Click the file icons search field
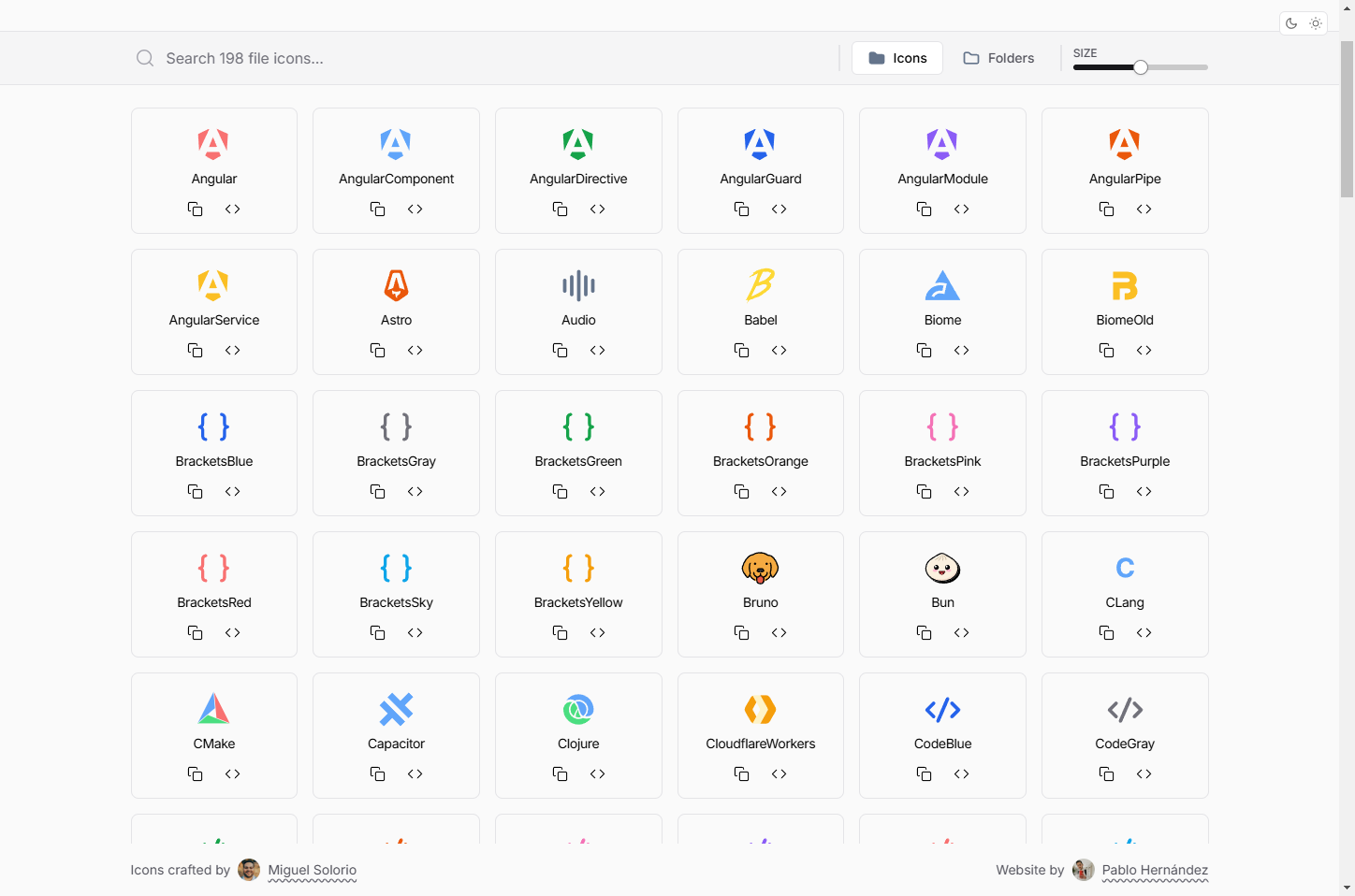The image size is (1355, 896). tap(374, 58)
